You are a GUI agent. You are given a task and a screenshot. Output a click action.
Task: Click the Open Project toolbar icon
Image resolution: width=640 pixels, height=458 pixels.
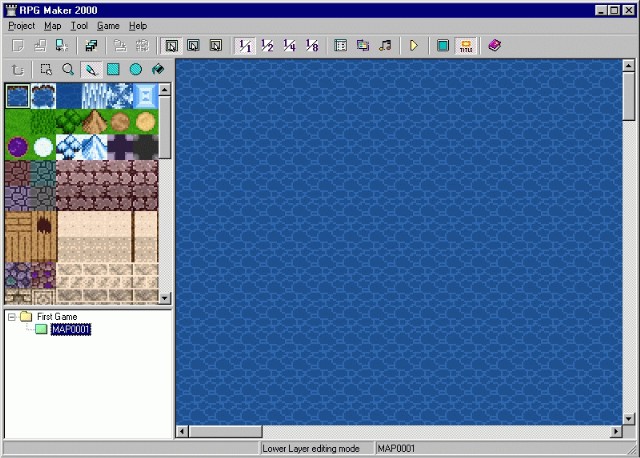[x=40, y=45]
